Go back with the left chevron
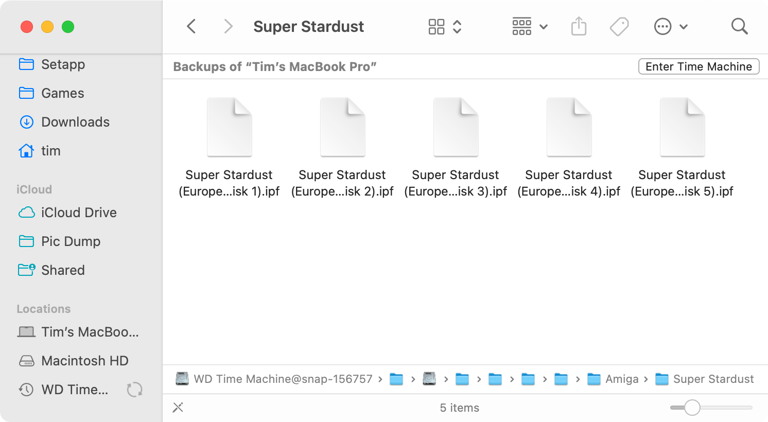The height and width of the screenshot is (422, 768). coord(192,26)
